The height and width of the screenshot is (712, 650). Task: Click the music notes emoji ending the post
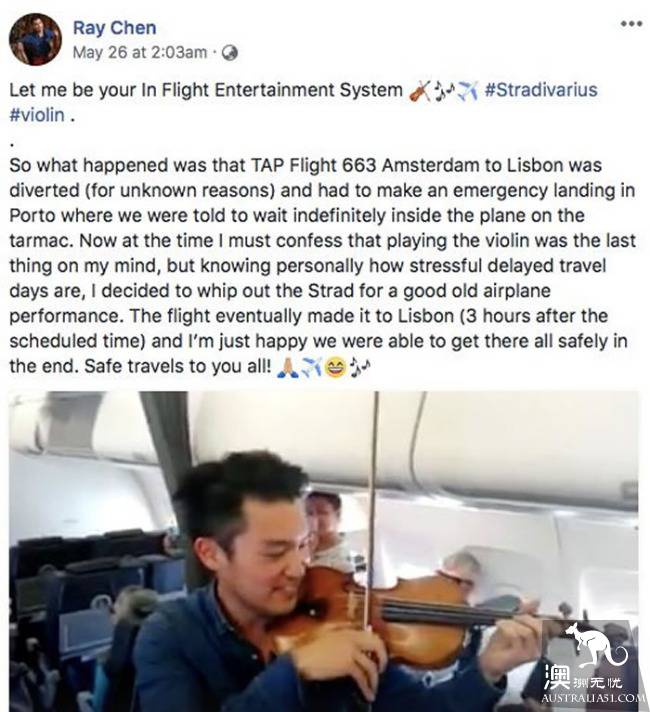(359, 366)
